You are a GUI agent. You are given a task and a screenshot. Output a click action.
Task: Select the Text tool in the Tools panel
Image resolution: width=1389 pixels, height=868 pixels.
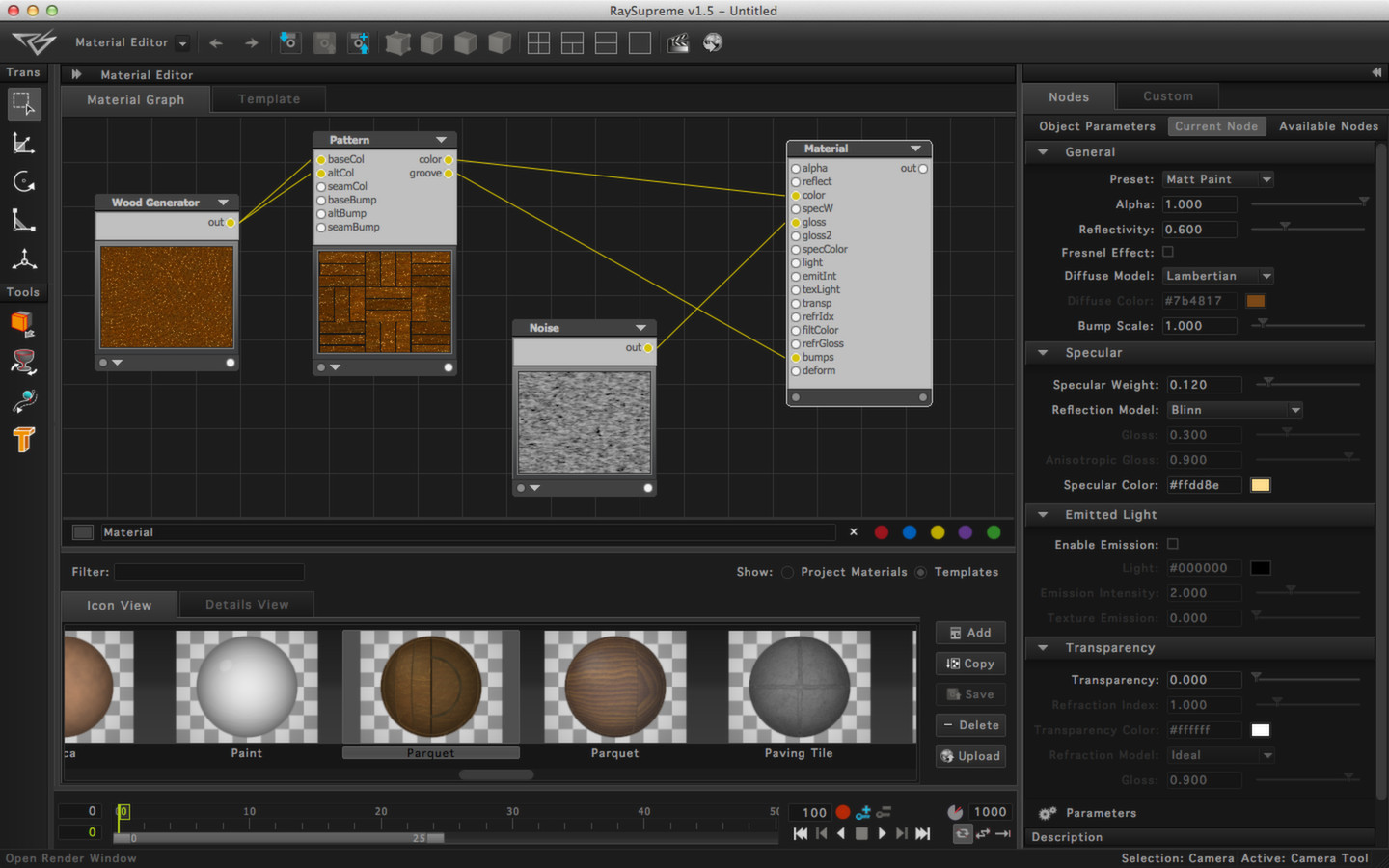point(24,439)
